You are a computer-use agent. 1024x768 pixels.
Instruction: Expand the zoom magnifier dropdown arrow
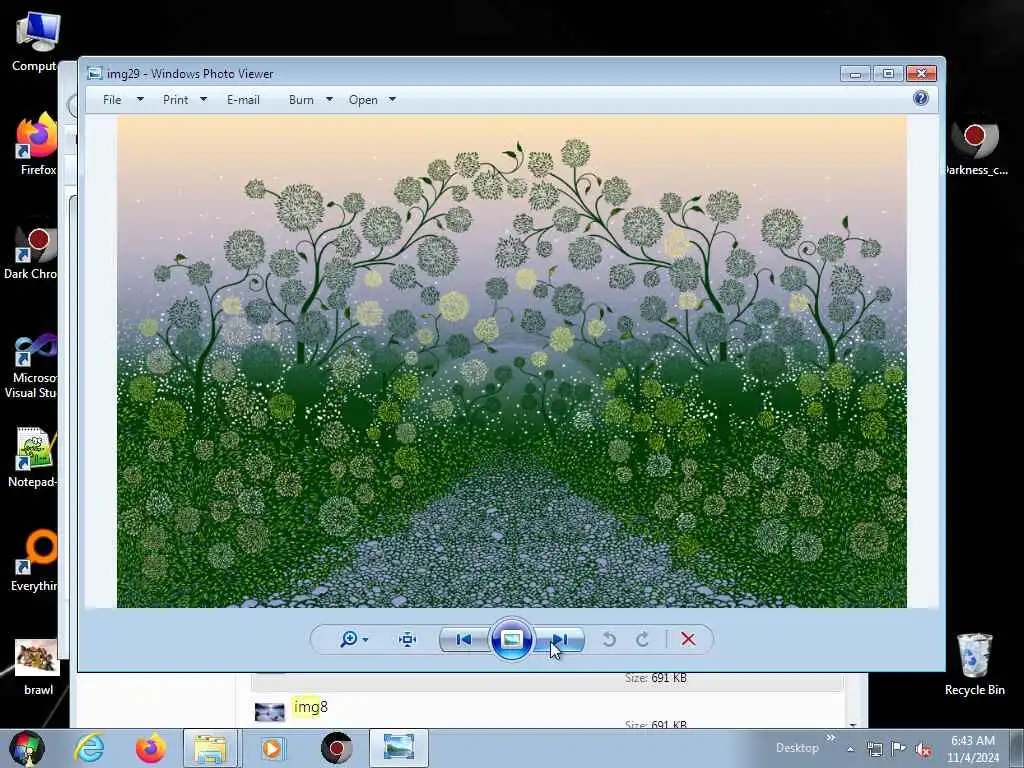pyautogui.click(x=365, y=640)
